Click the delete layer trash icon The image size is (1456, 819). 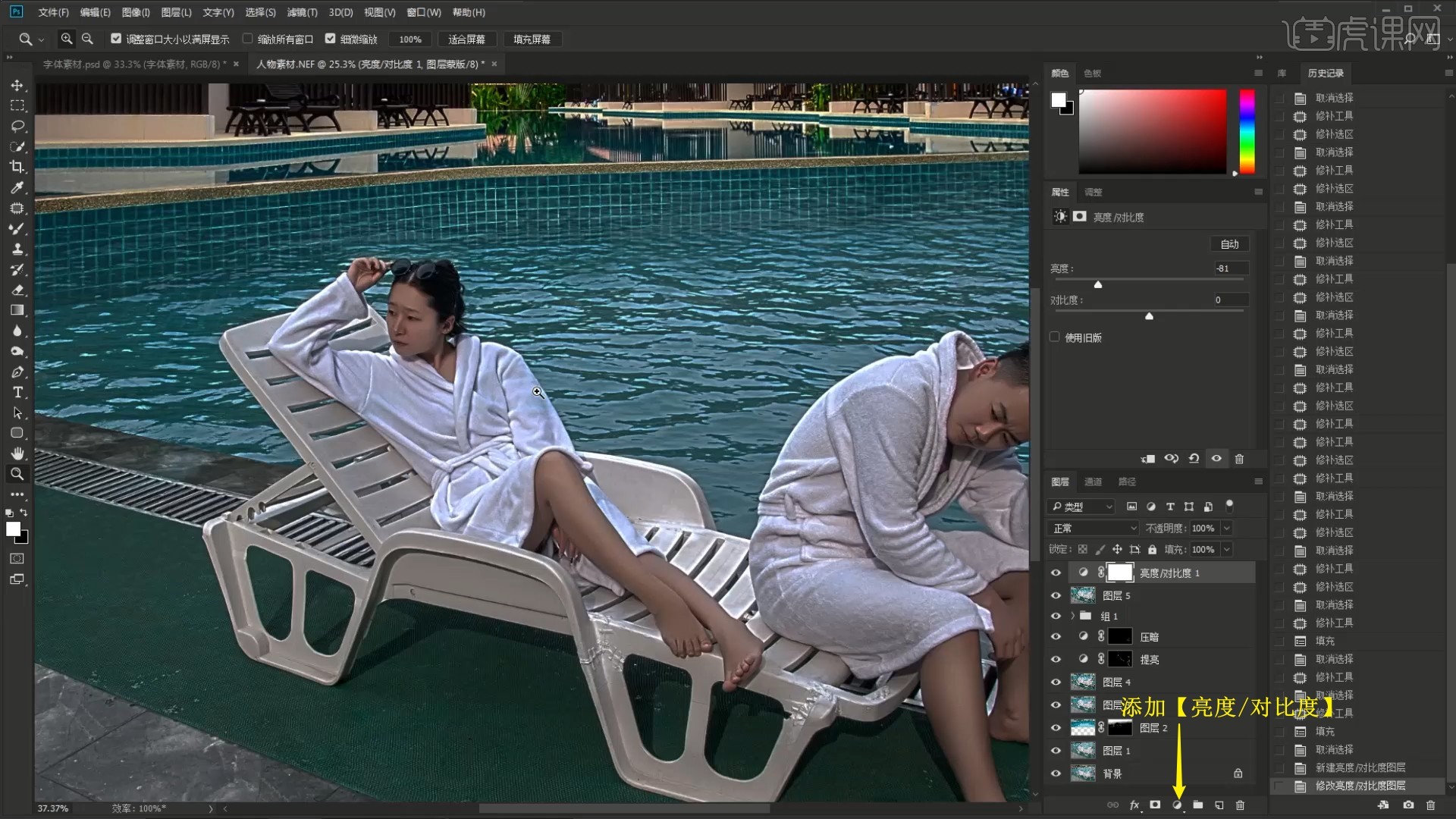click(x=1241, y=805)
